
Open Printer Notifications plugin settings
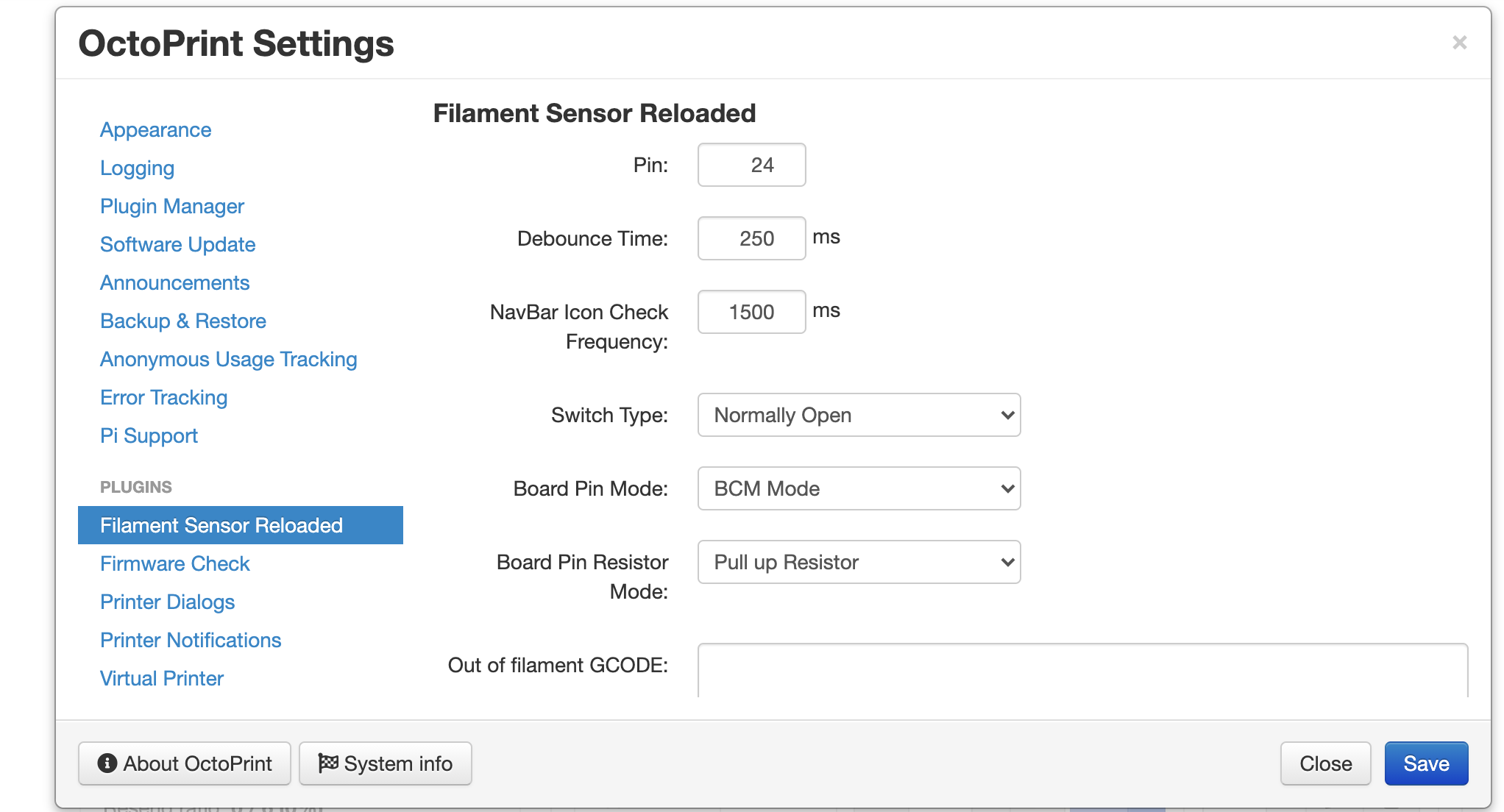[x=191, y=640]
